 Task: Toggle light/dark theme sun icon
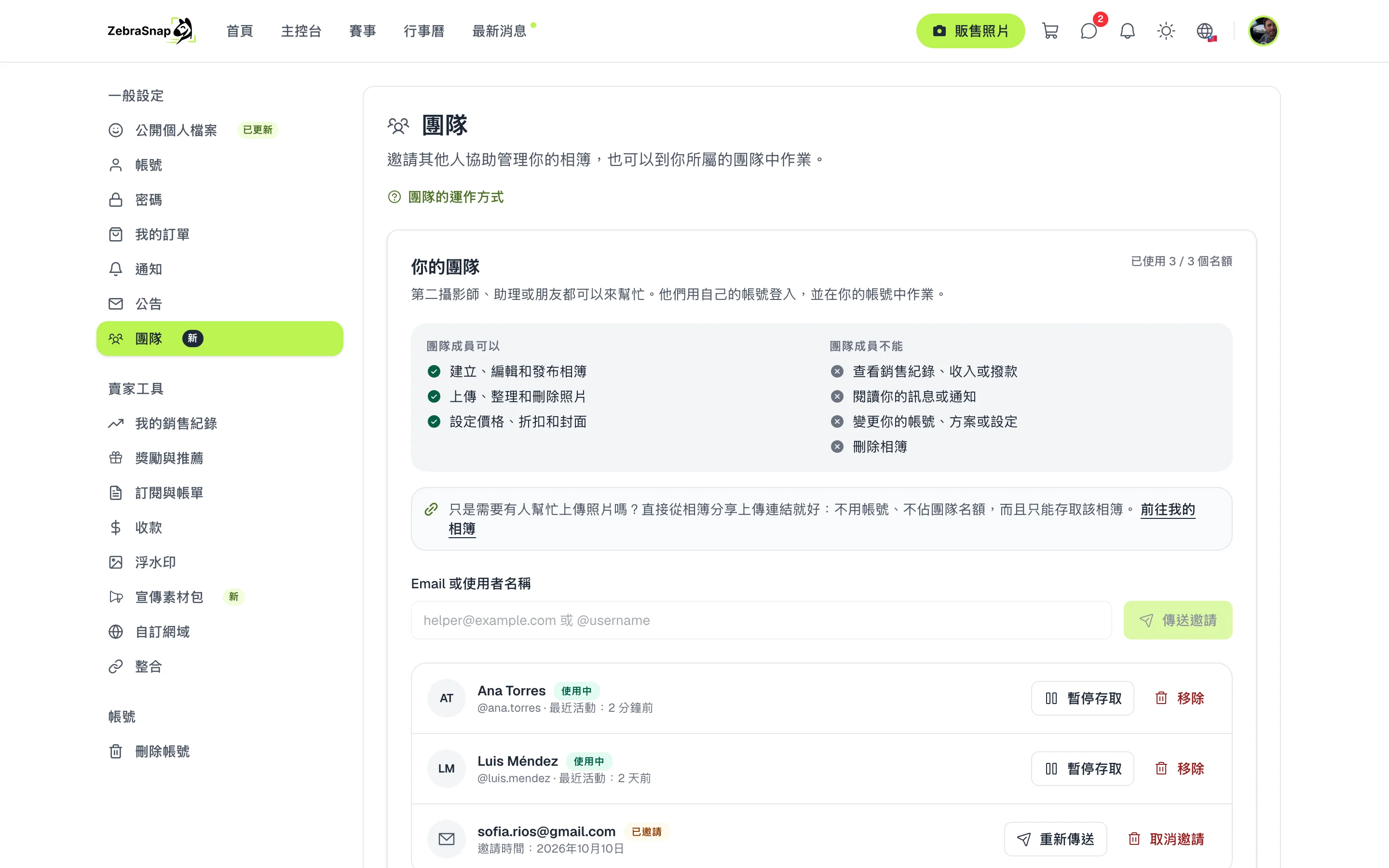(x=1166, y=31)
